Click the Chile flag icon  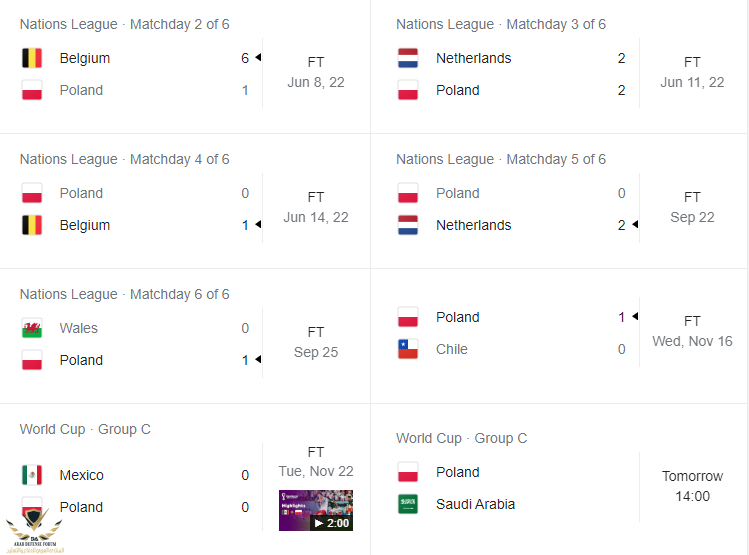point(408,349)
